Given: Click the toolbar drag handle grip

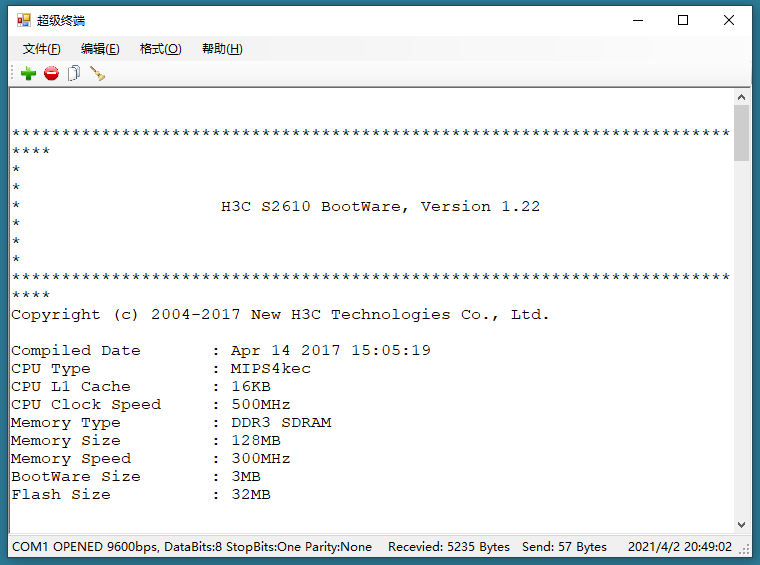Looking at the screenshot, I should (12, 74).
